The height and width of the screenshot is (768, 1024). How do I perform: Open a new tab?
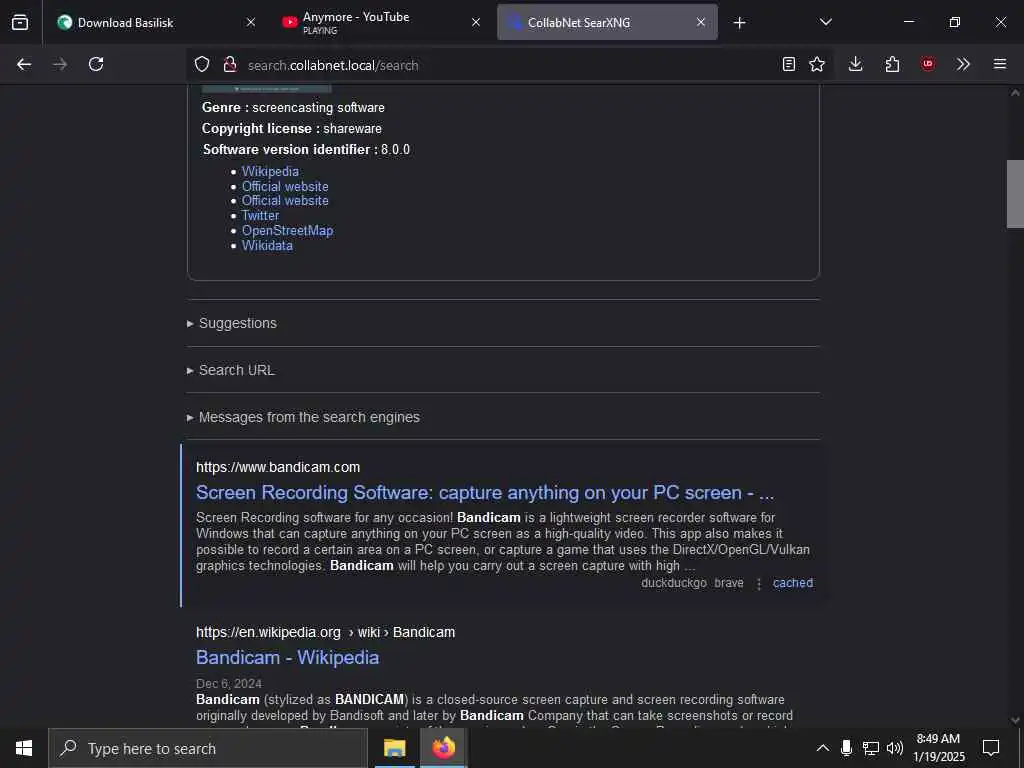739,23
